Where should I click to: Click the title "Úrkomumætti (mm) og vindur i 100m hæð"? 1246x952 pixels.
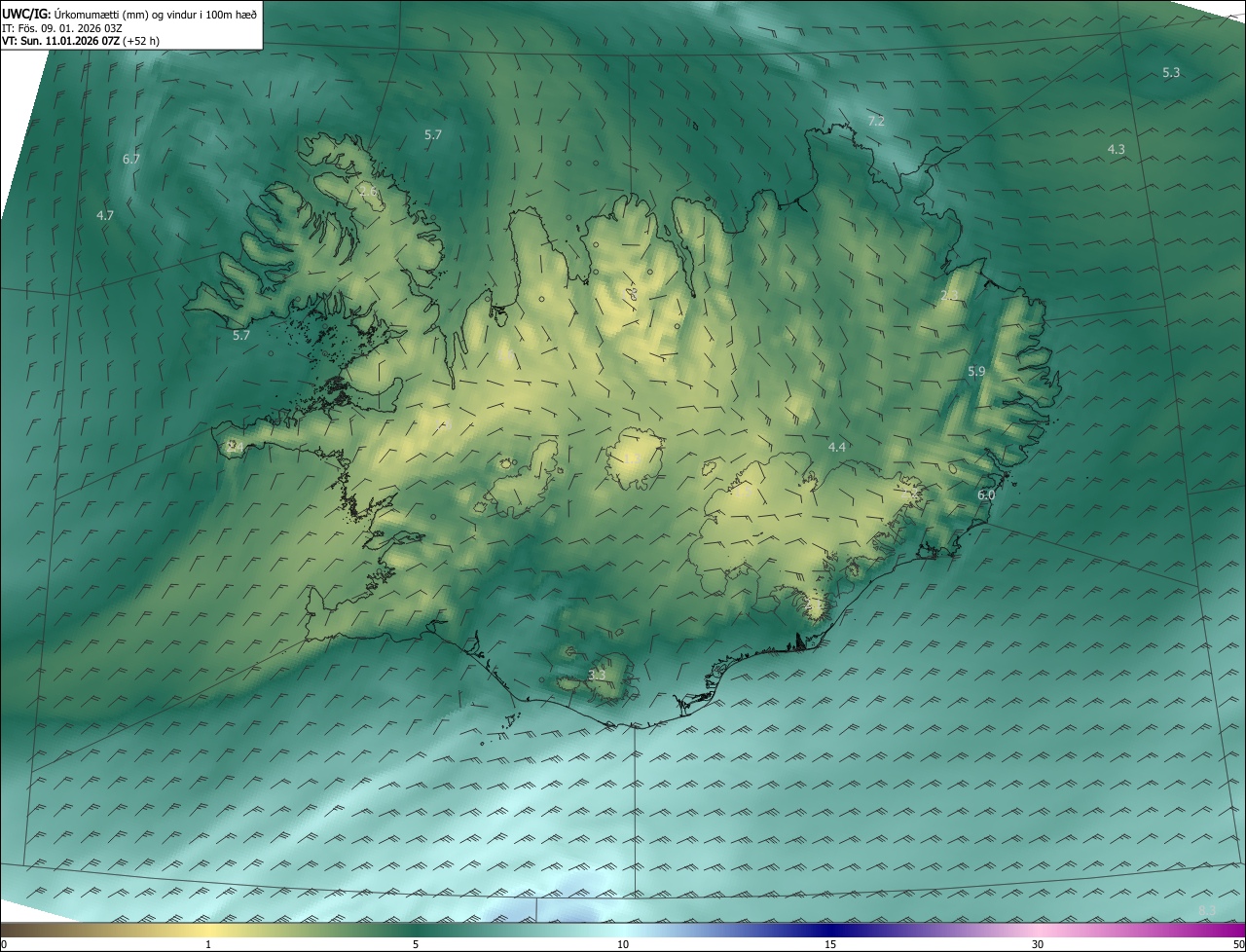[x=155, y=14]
